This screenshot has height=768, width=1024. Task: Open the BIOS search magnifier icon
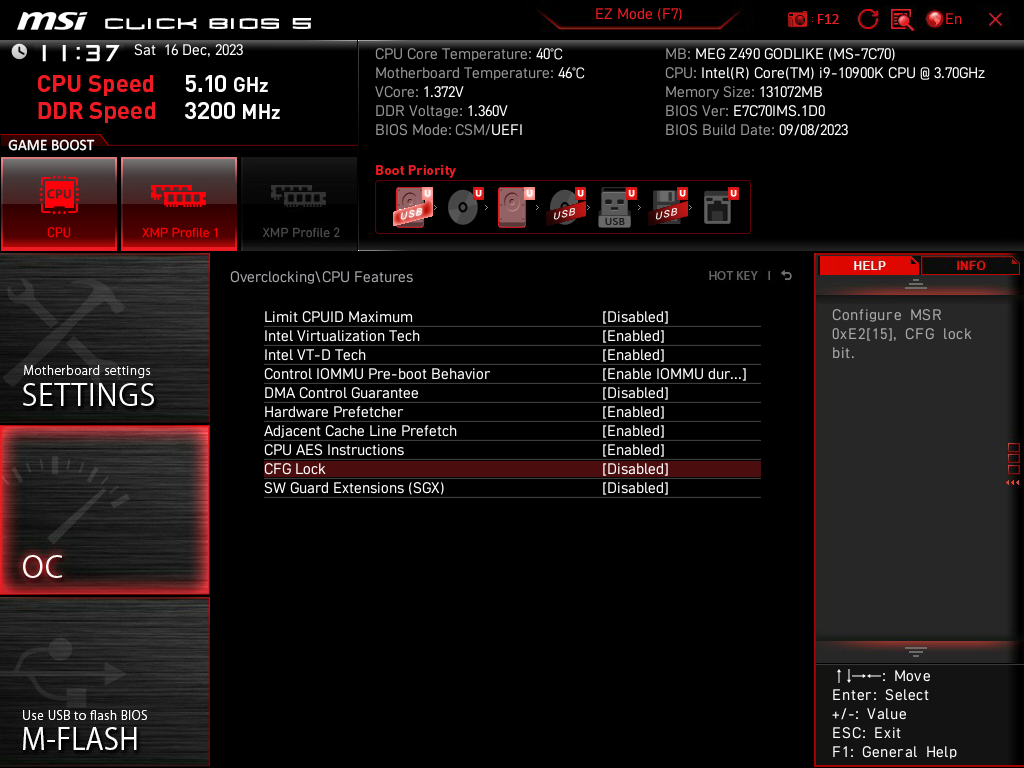coord(902,20)
